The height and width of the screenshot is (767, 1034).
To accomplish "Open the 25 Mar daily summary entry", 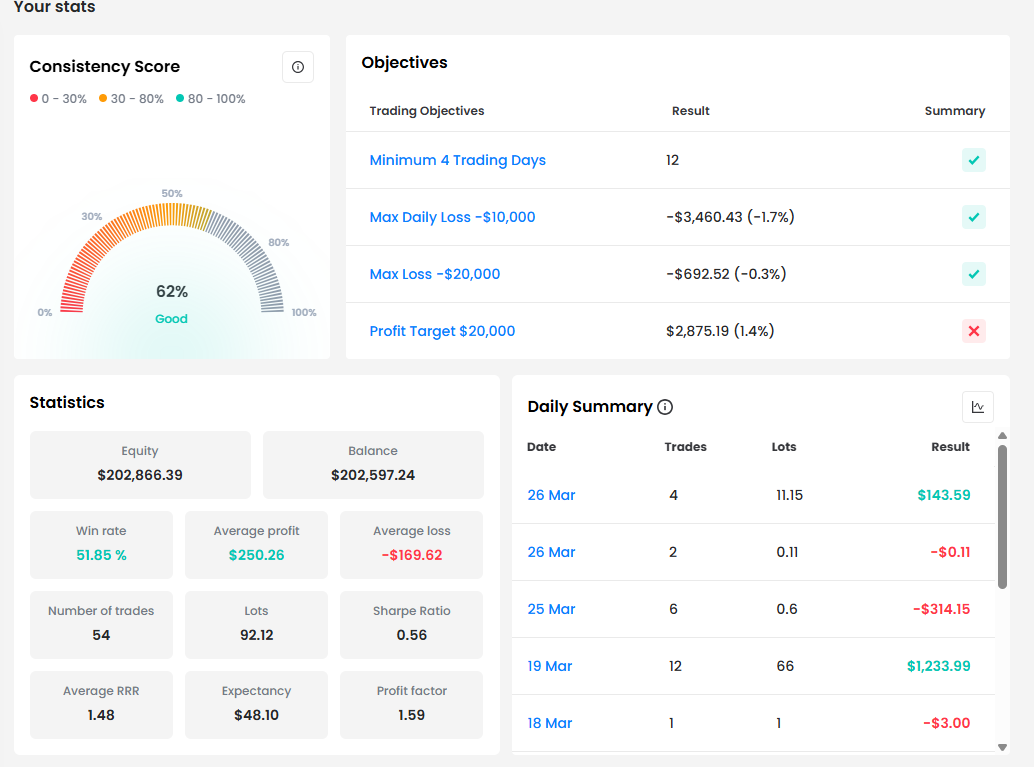I will 551,609.
